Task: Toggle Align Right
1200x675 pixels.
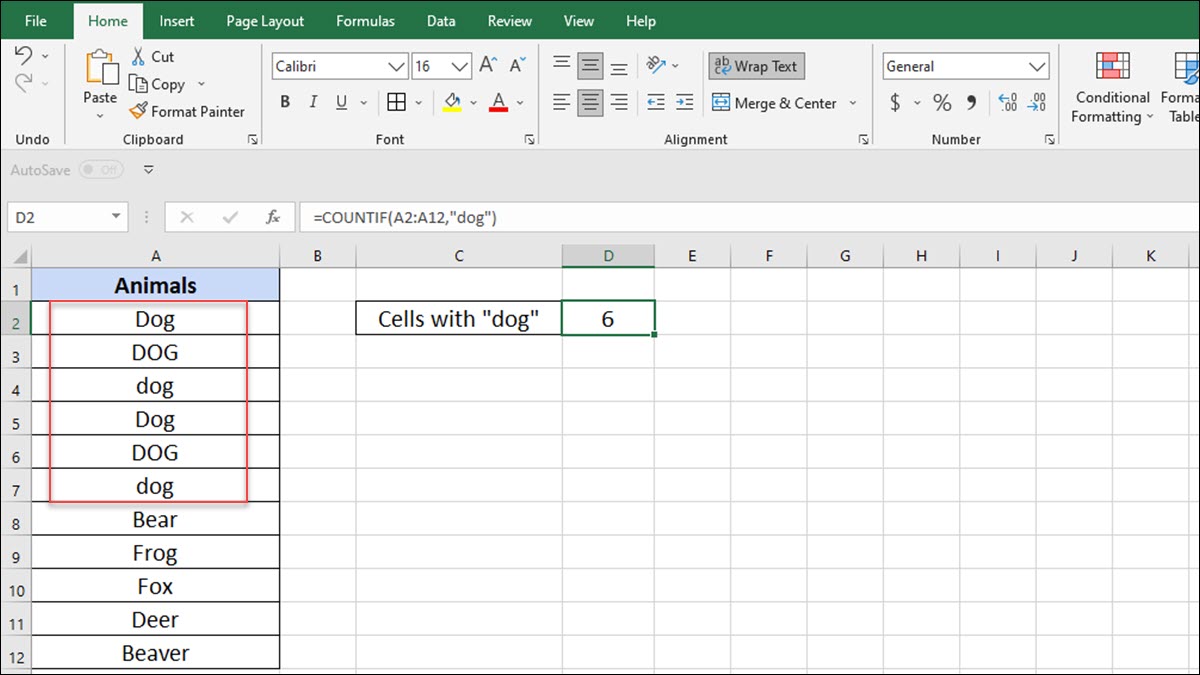Action: [x=619, y=102]
